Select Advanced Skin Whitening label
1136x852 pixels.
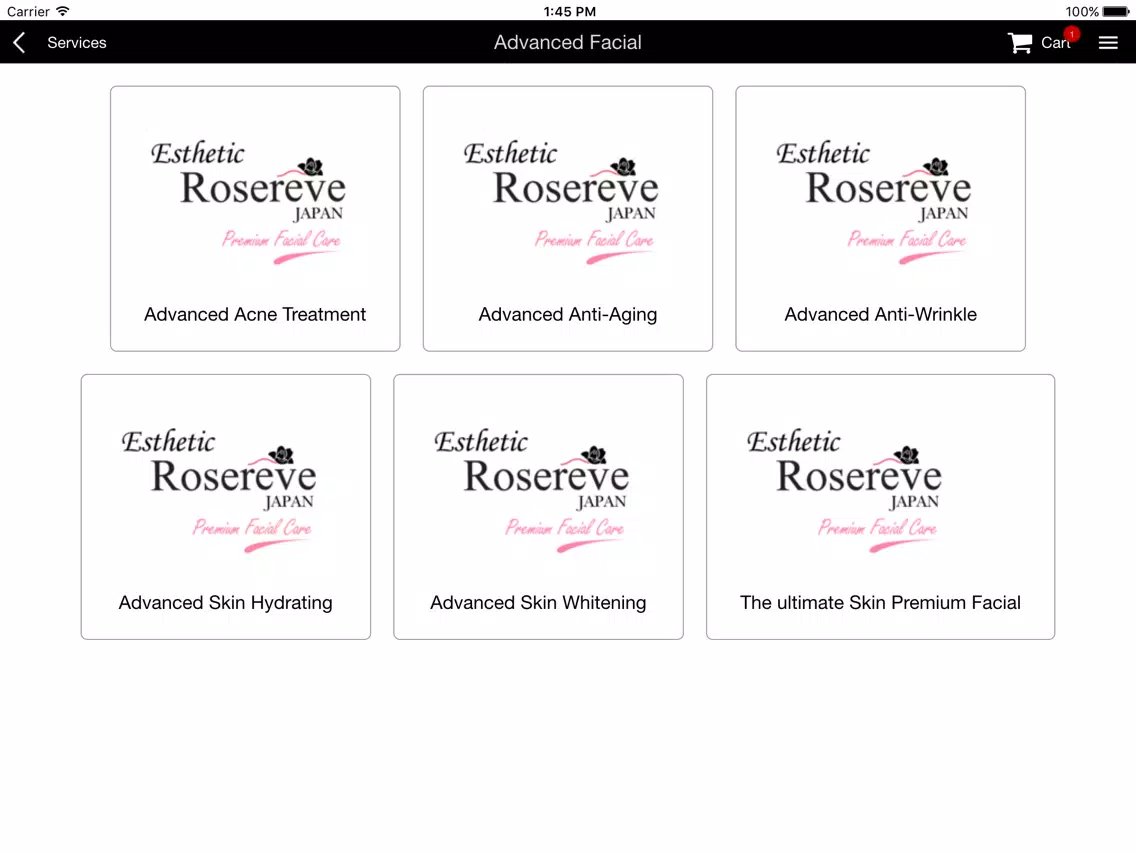click(x=538, y=603)
